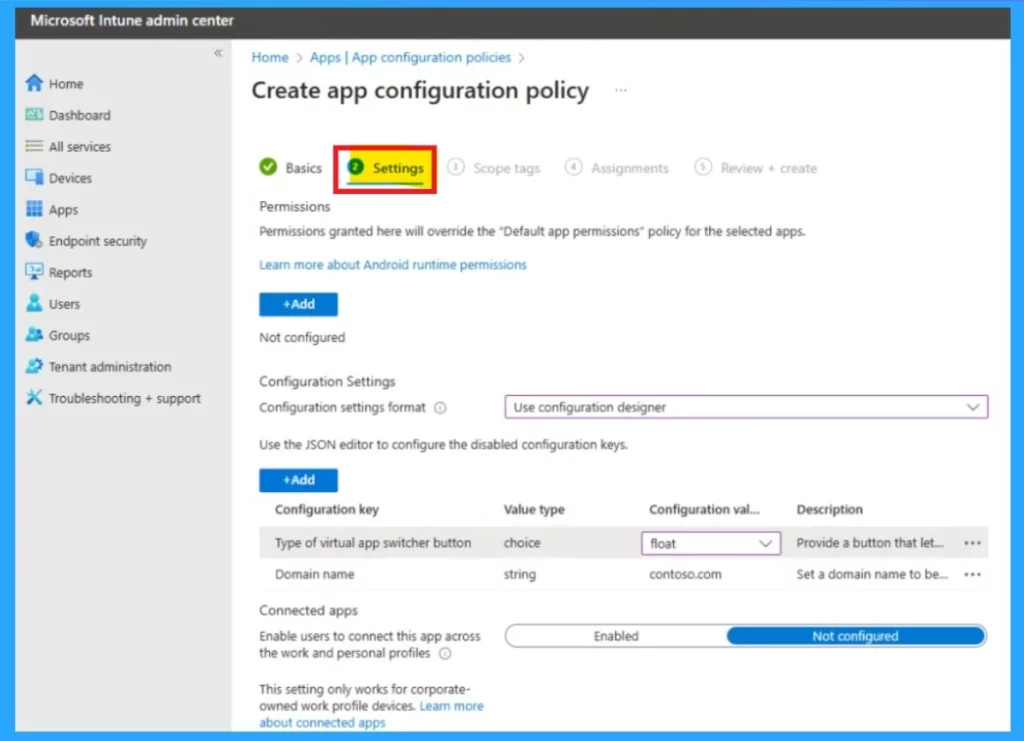Open Tenant administration icon
The width and height of the screenshot is (1024, 741).
coord(34,366)
